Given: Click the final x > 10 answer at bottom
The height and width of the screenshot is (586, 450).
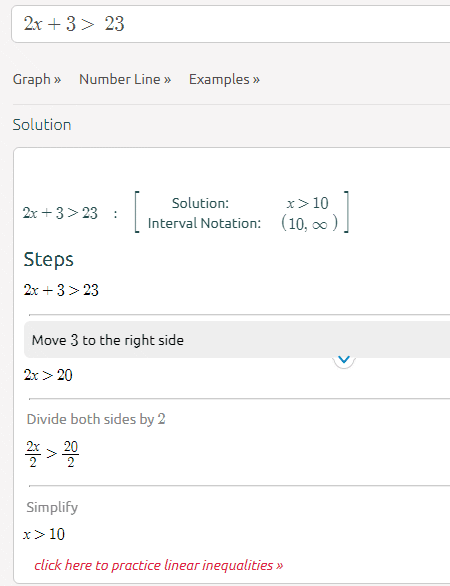Looking at the screenshot, I should click(44, 534).
